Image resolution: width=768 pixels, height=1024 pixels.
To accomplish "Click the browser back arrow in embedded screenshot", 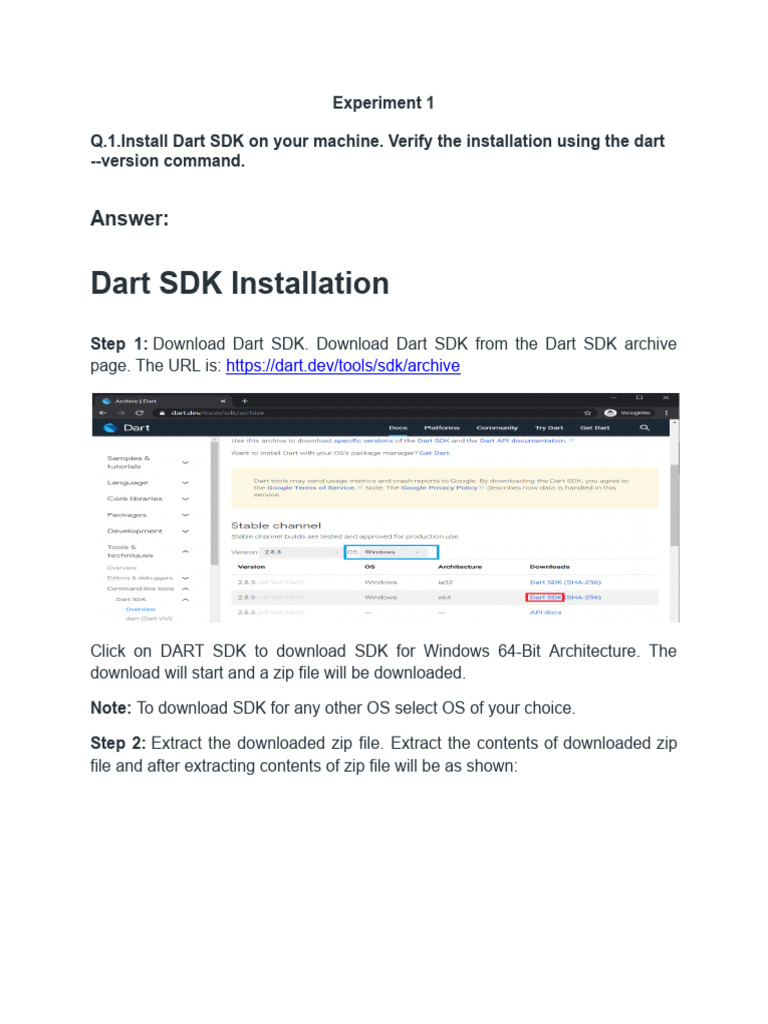I will click(x=103, y=413).
